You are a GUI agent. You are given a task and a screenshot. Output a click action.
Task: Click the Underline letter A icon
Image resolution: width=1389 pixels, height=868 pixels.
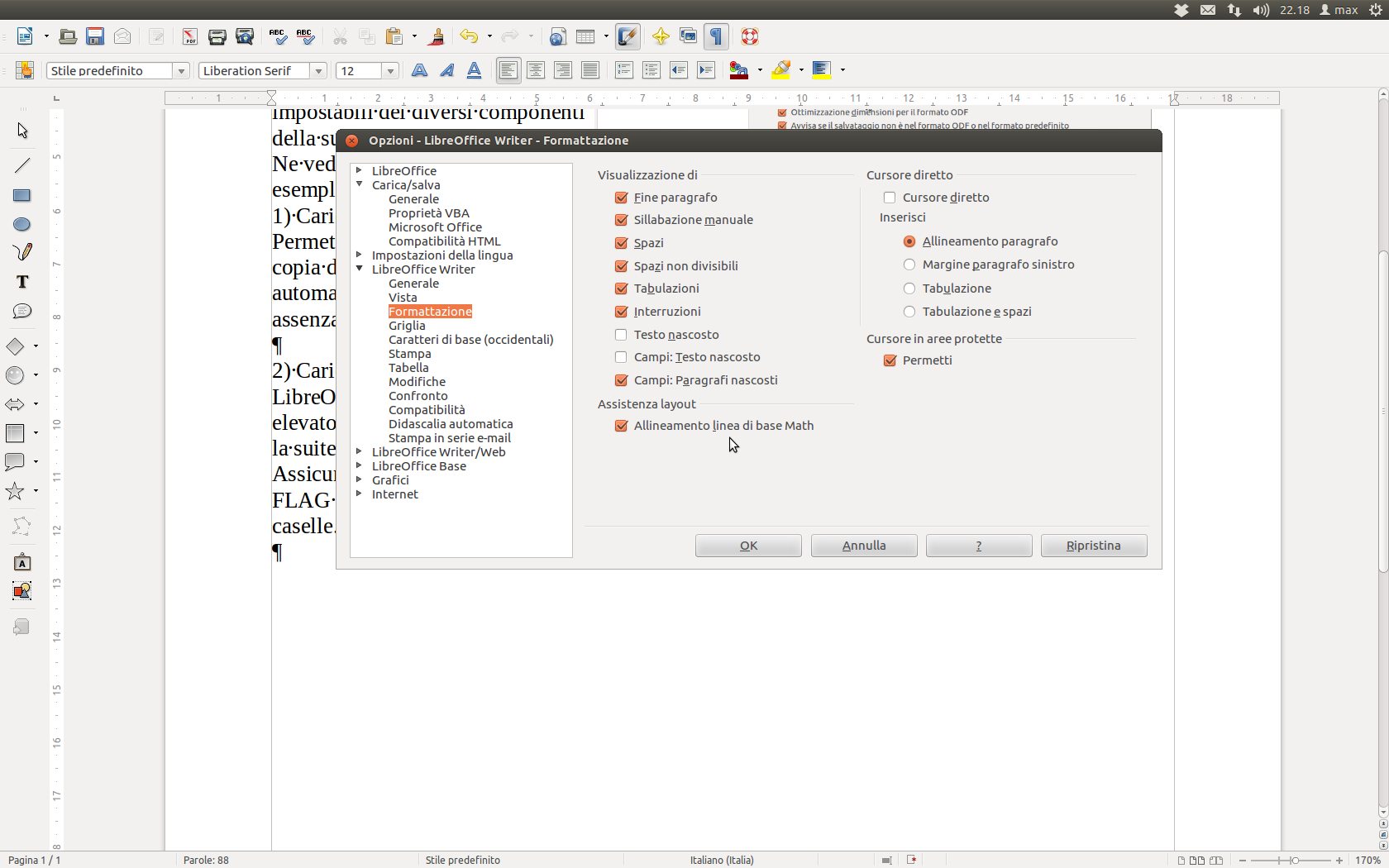click(x=474, y=70)
